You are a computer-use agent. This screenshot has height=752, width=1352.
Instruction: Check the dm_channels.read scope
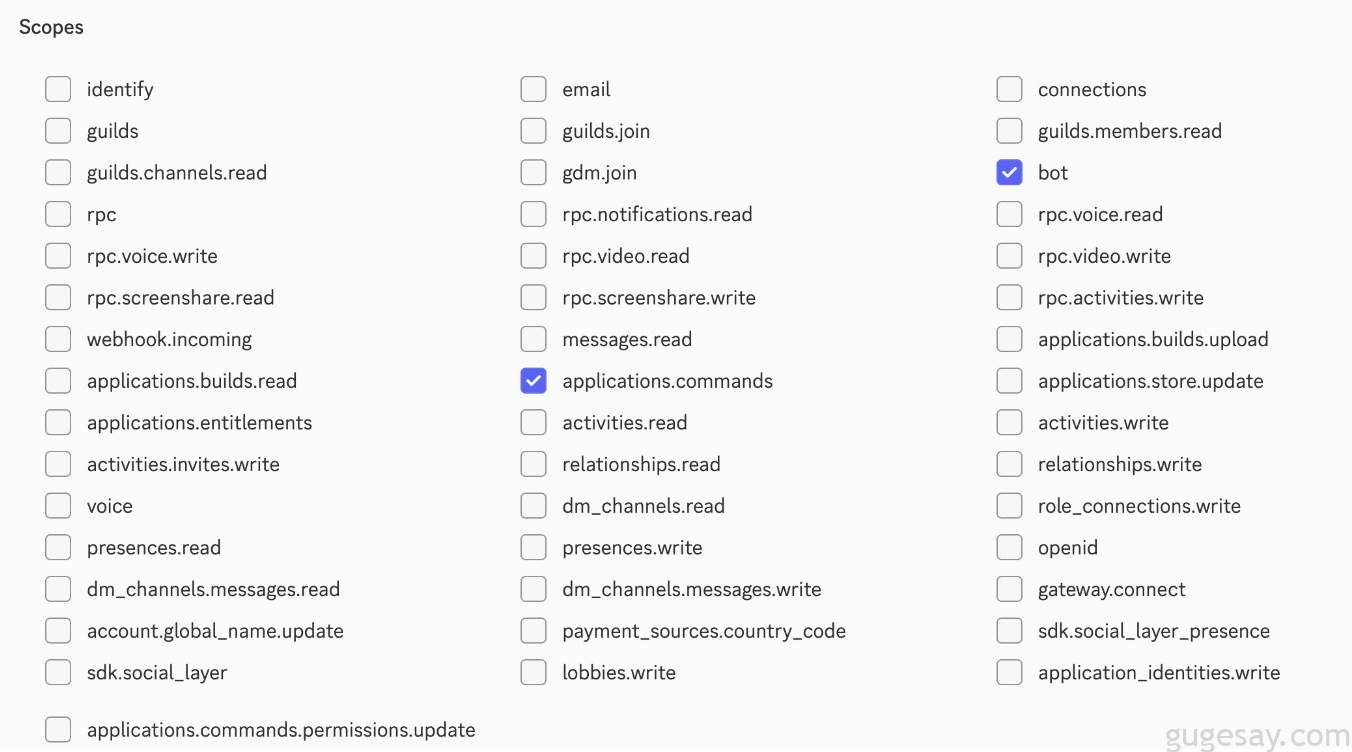click(533, 506)
